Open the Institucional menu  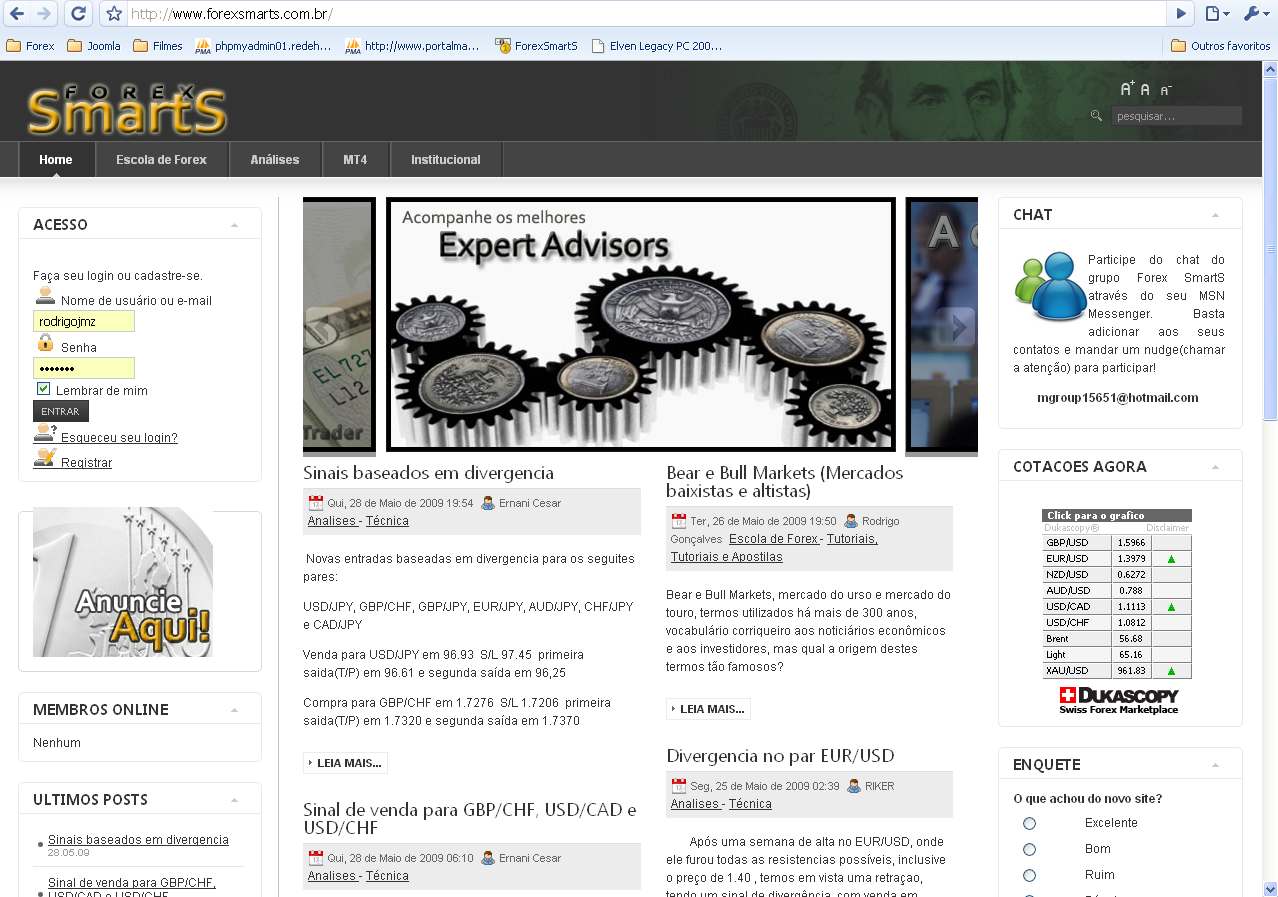(x=446, y=159)
